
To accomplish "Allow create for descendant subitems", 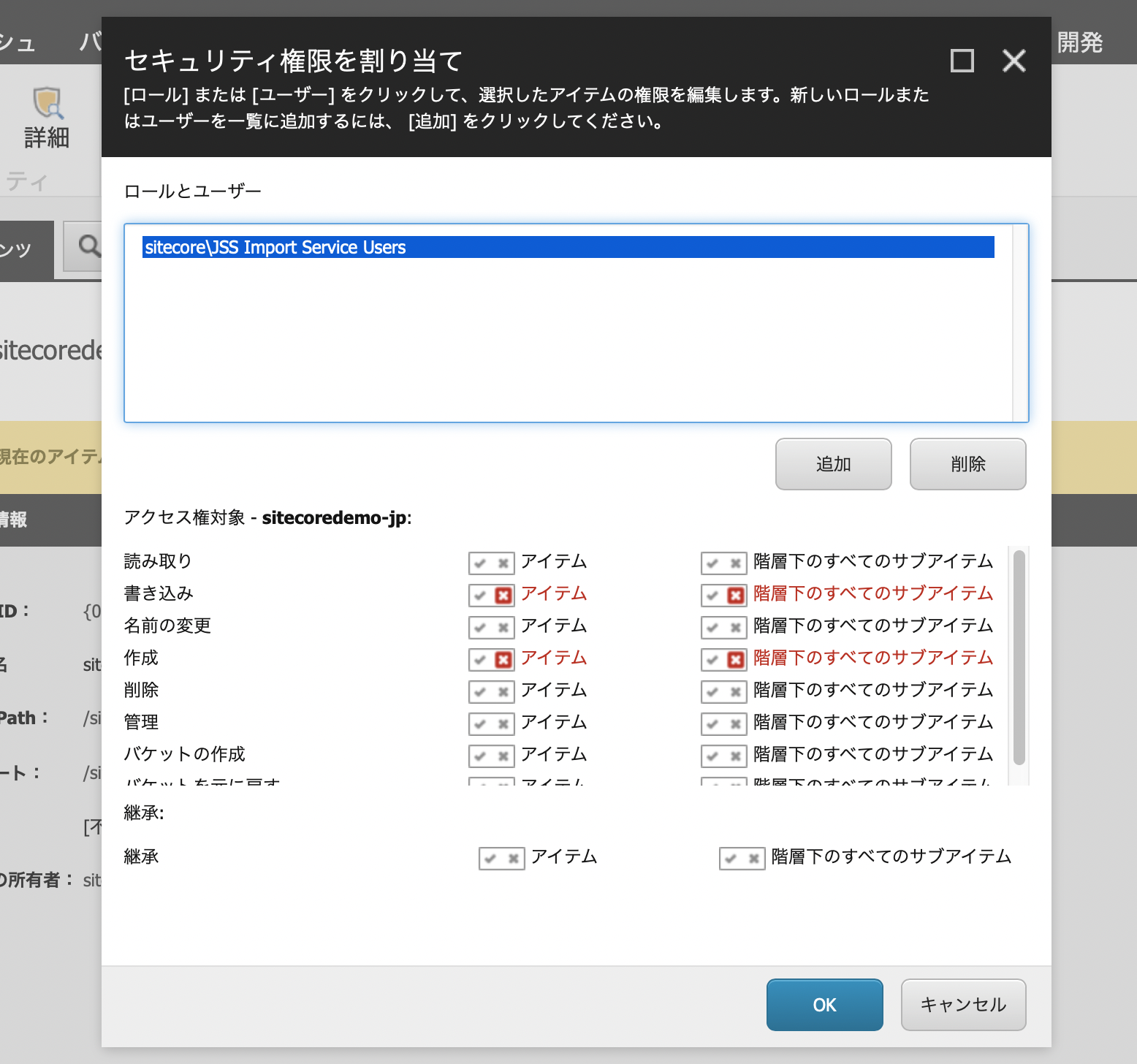I will 712,660.
